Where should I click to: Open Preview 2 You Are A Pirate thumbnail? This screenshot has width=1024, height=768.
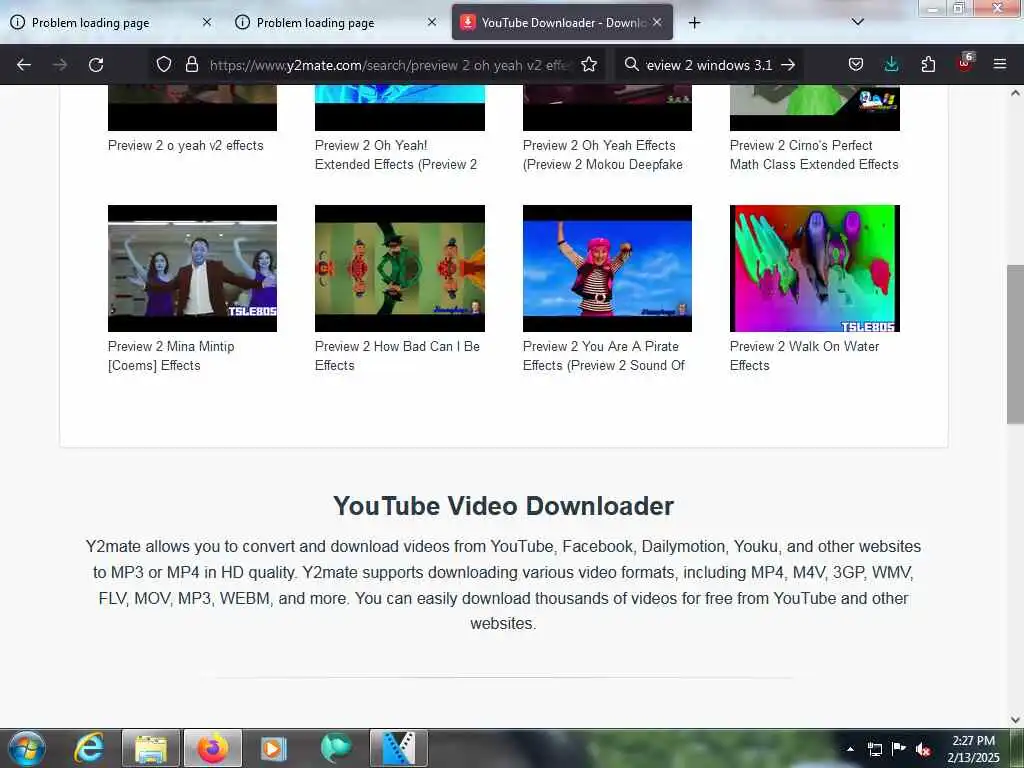pos(607,268)
